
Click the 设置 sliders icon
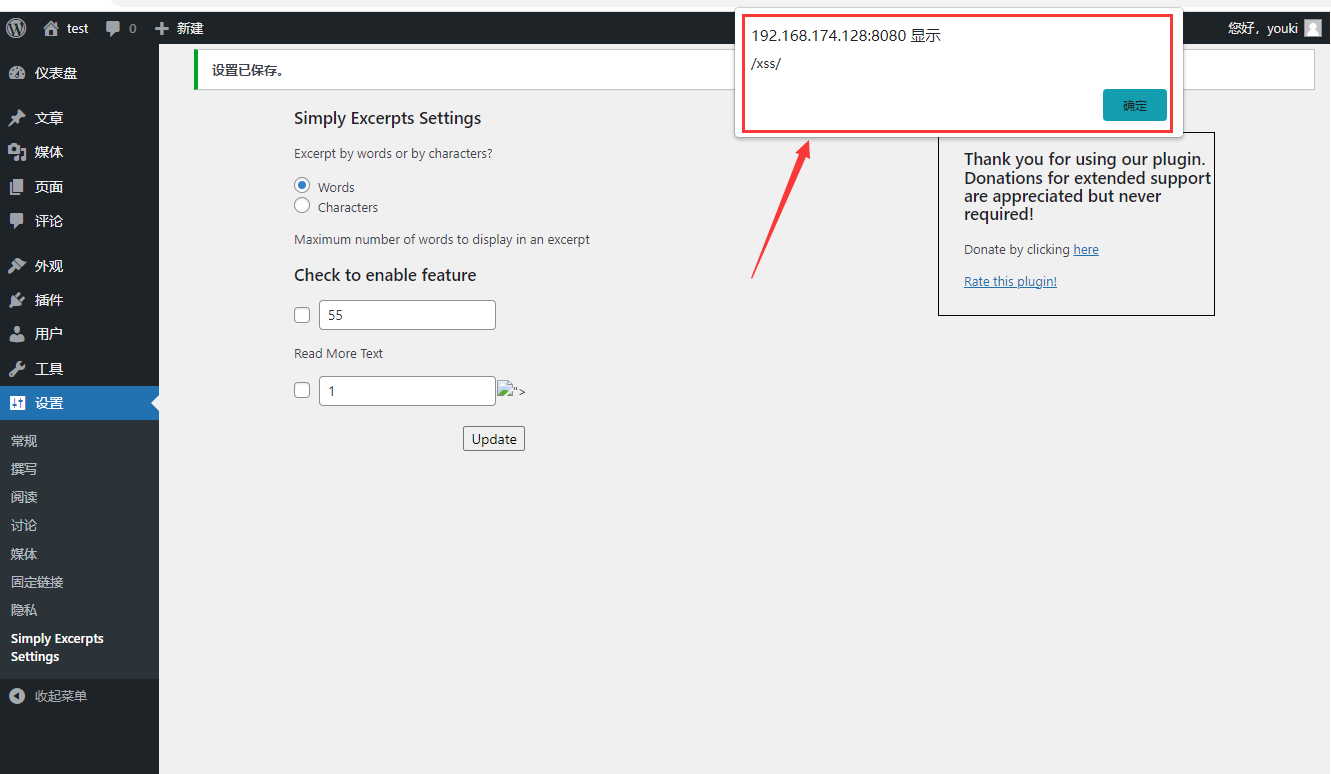17,403
